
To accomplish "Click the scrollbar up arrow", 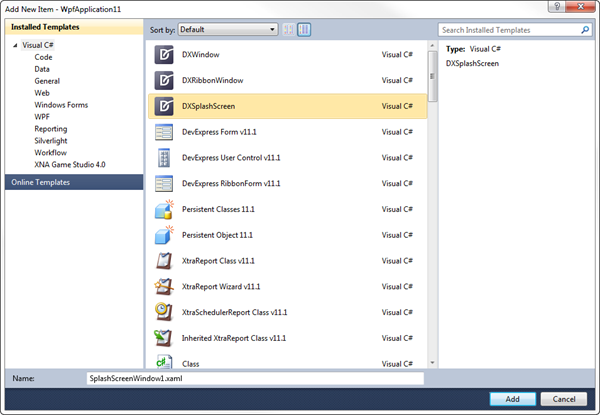I will pyautogui.click(x=432, y=46).
